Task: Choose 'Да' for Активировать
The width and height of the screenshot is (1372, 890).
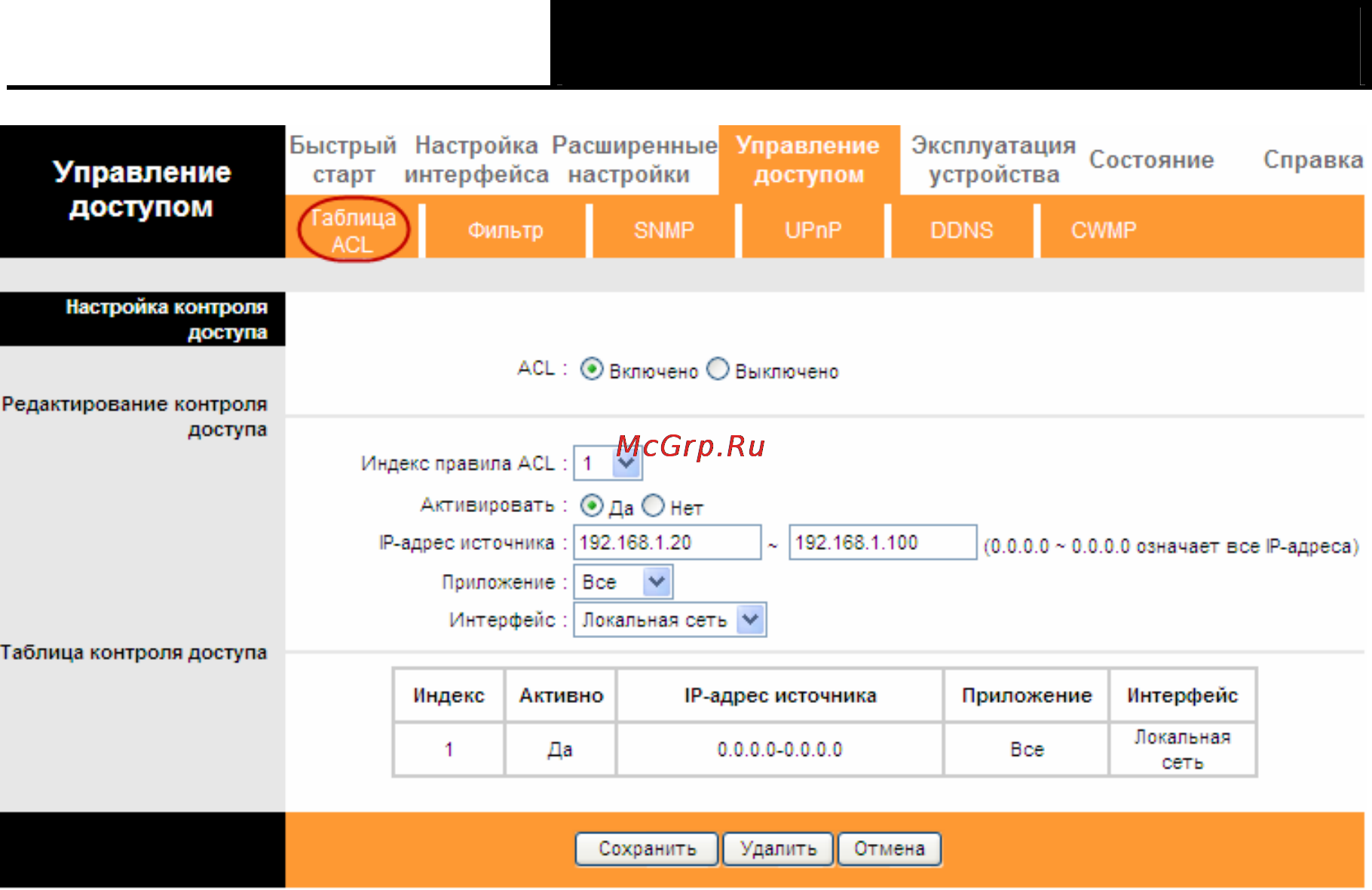Action: point(592,506)
